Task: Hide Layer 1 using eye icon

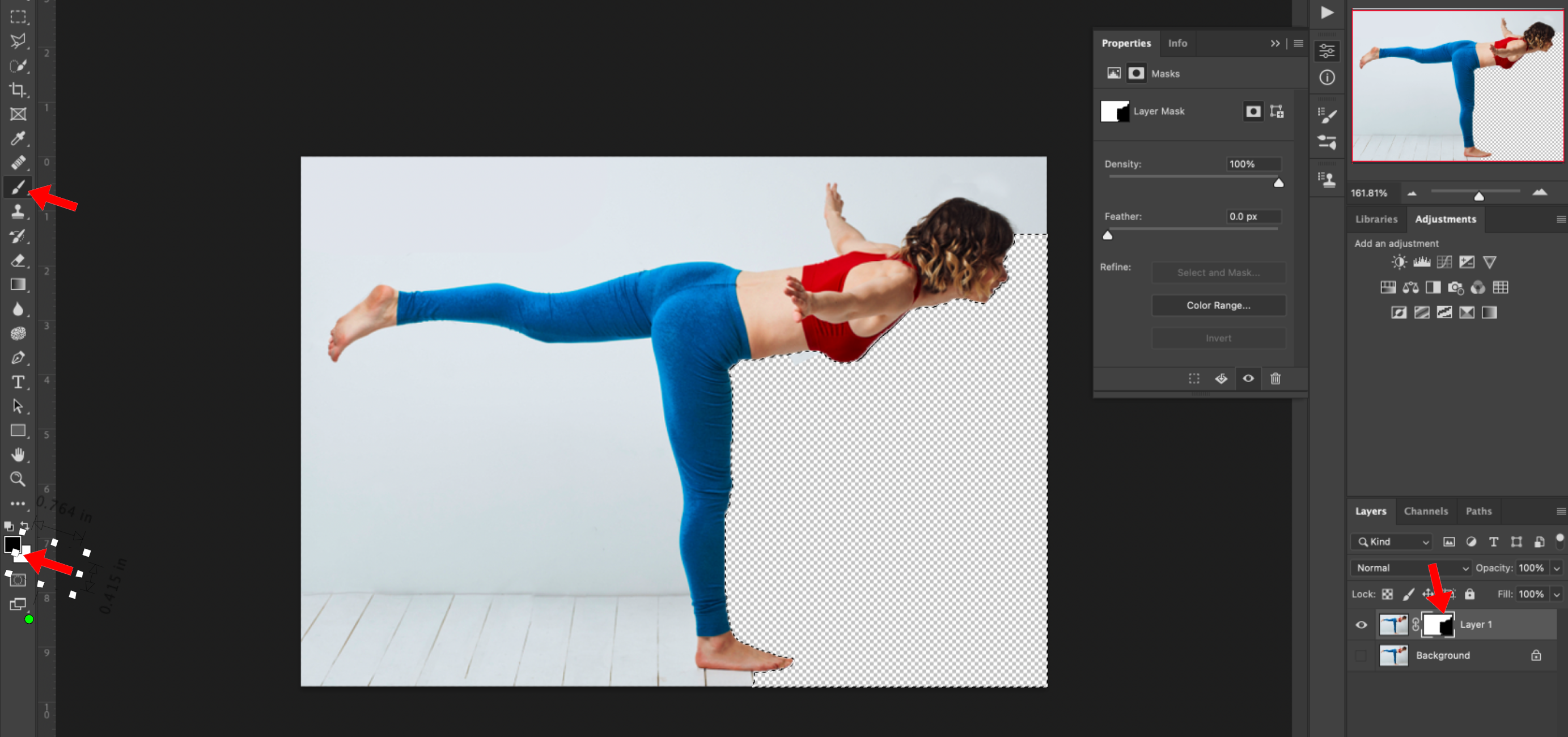Action: (x=1361, y=624)
